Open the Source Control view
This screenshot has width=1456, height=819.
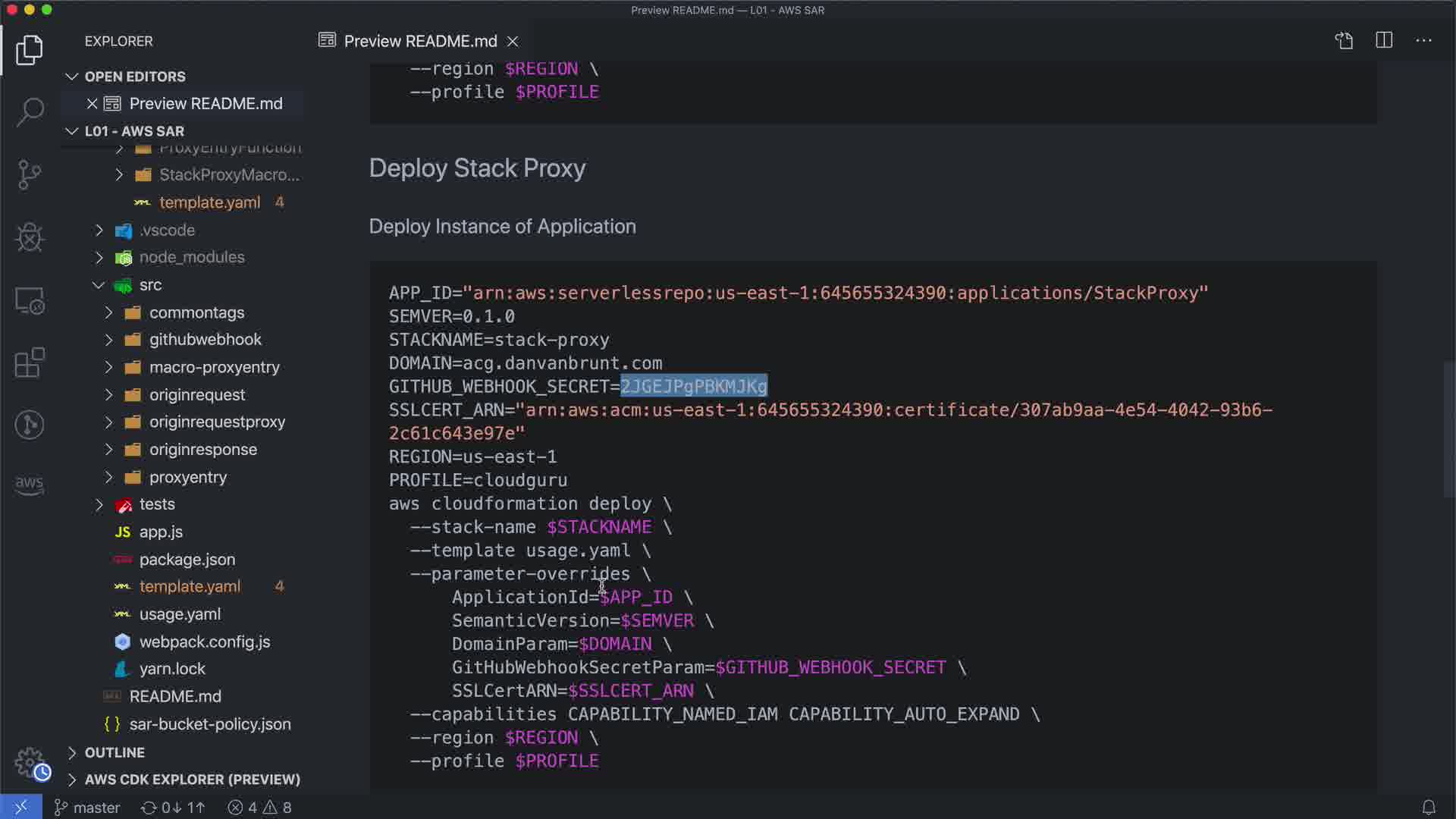30,174
